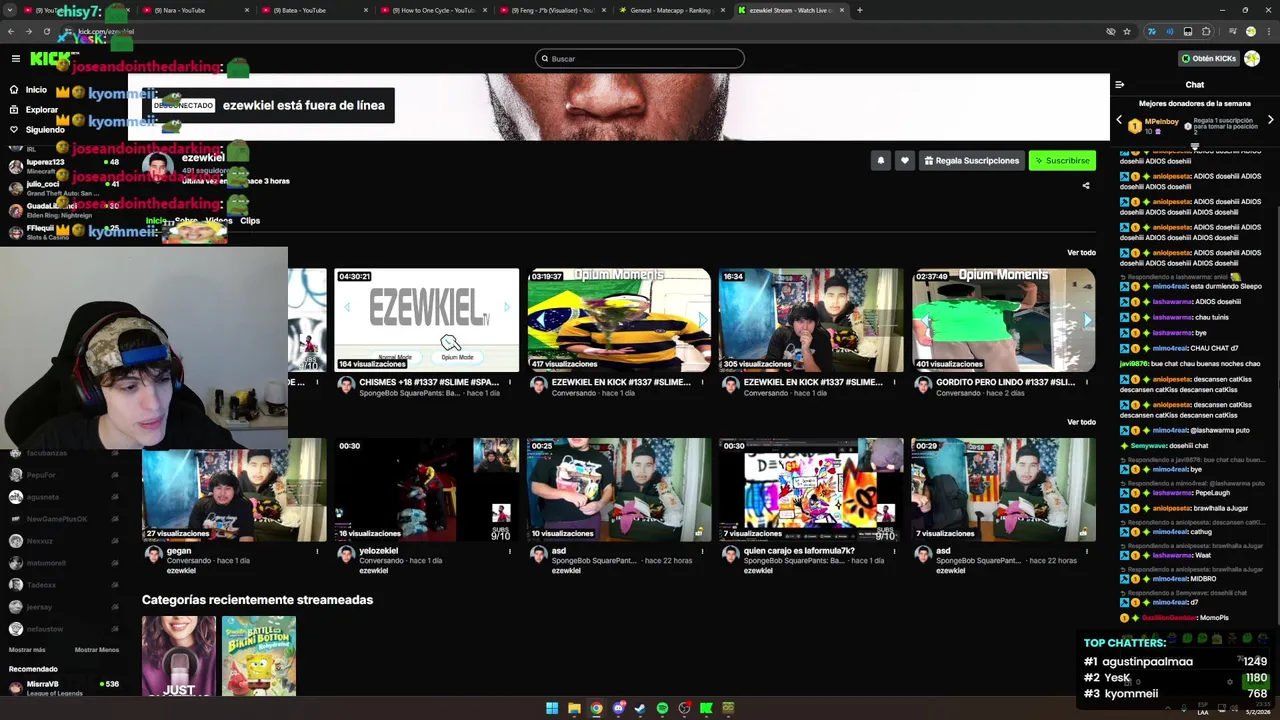1280x720 pixels.
Task: Toggle the follow heart for ezewkiel
Action: tap(904, 160)
